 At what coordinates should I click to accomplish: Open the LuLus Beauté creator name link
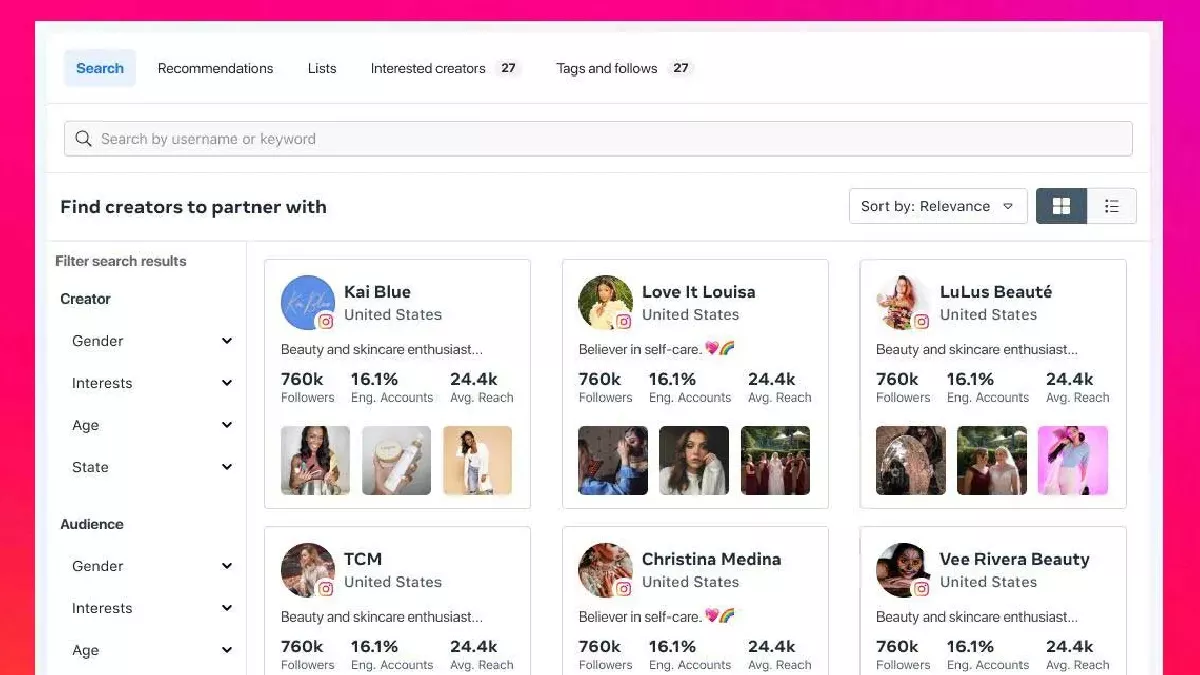(x=996, y=292)
